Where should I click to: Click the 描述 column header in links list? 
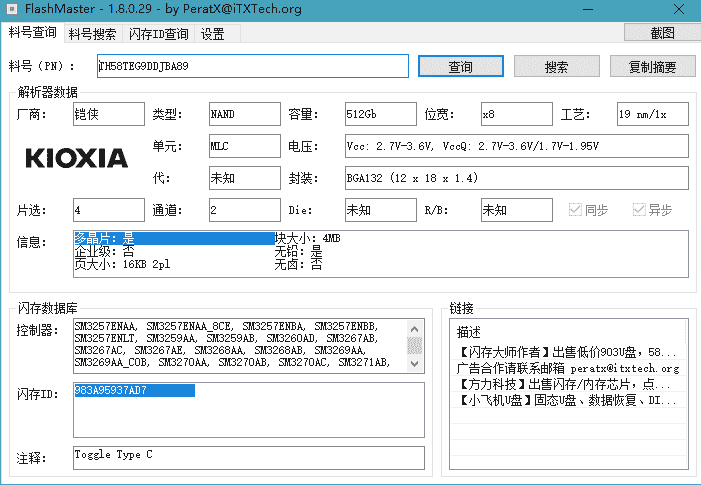(x=567, y=332)
